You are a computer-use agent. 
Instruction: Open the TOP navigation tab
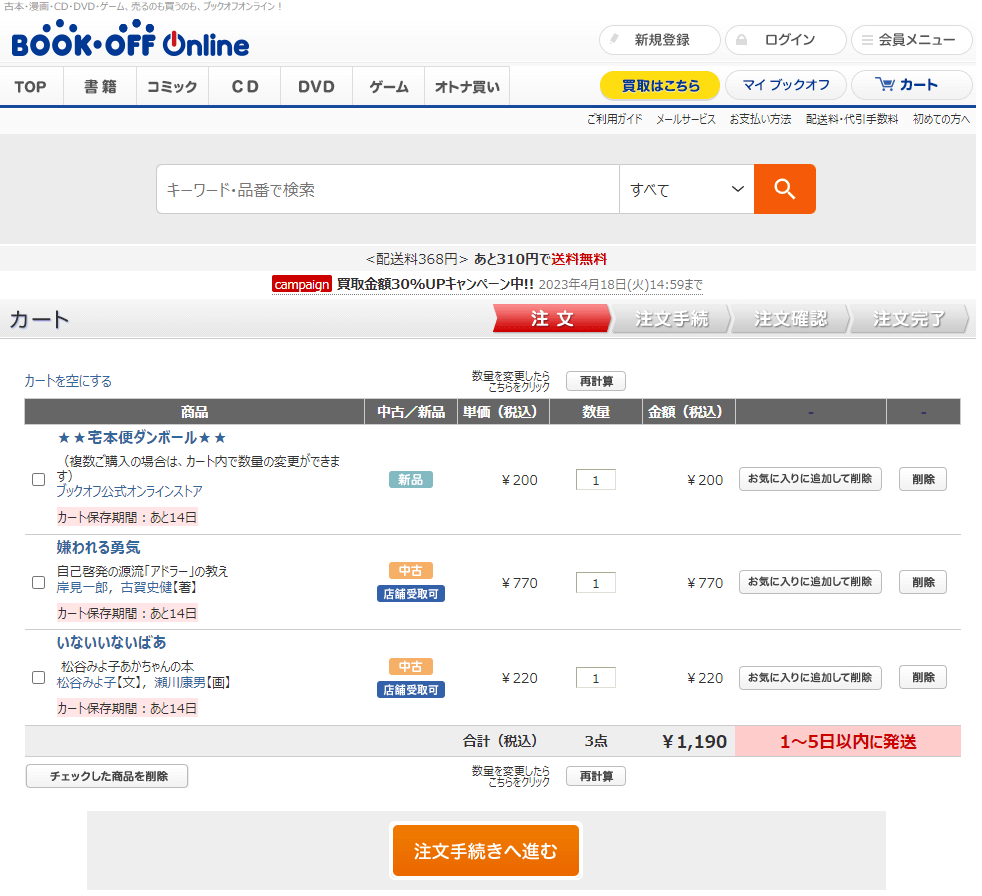pos(31,86)
